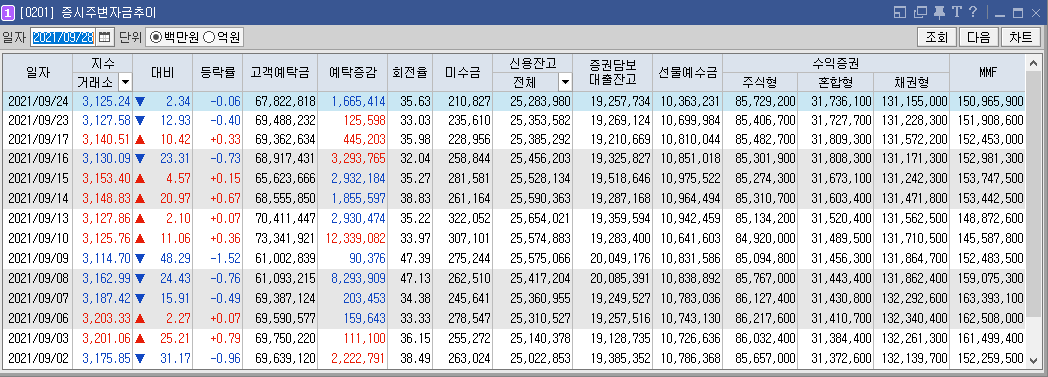Select the 2021/09/15 date cell
1048x377 pixels.
[38, 178]
